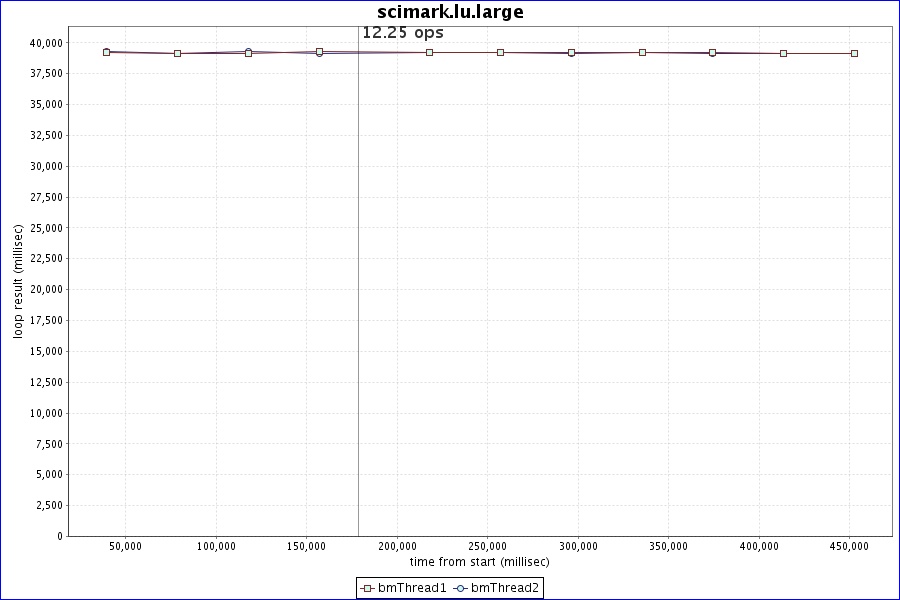The height and width of the screenshot is (600, 900).
Task: Click data point just right of vertical marker
Action: (x=429, y=52)
